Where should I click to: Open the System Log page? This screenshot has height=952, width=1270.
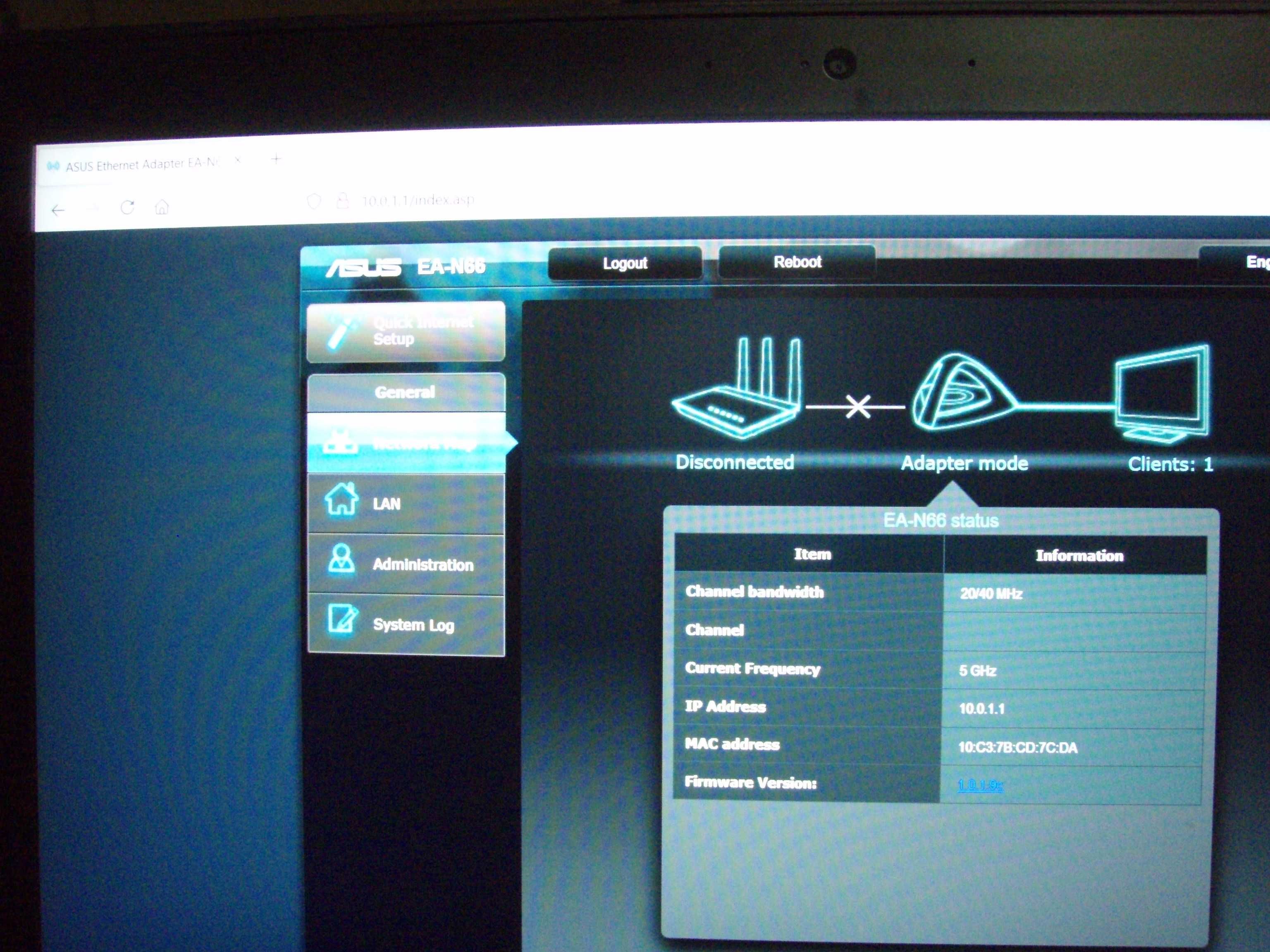(406, 625)
